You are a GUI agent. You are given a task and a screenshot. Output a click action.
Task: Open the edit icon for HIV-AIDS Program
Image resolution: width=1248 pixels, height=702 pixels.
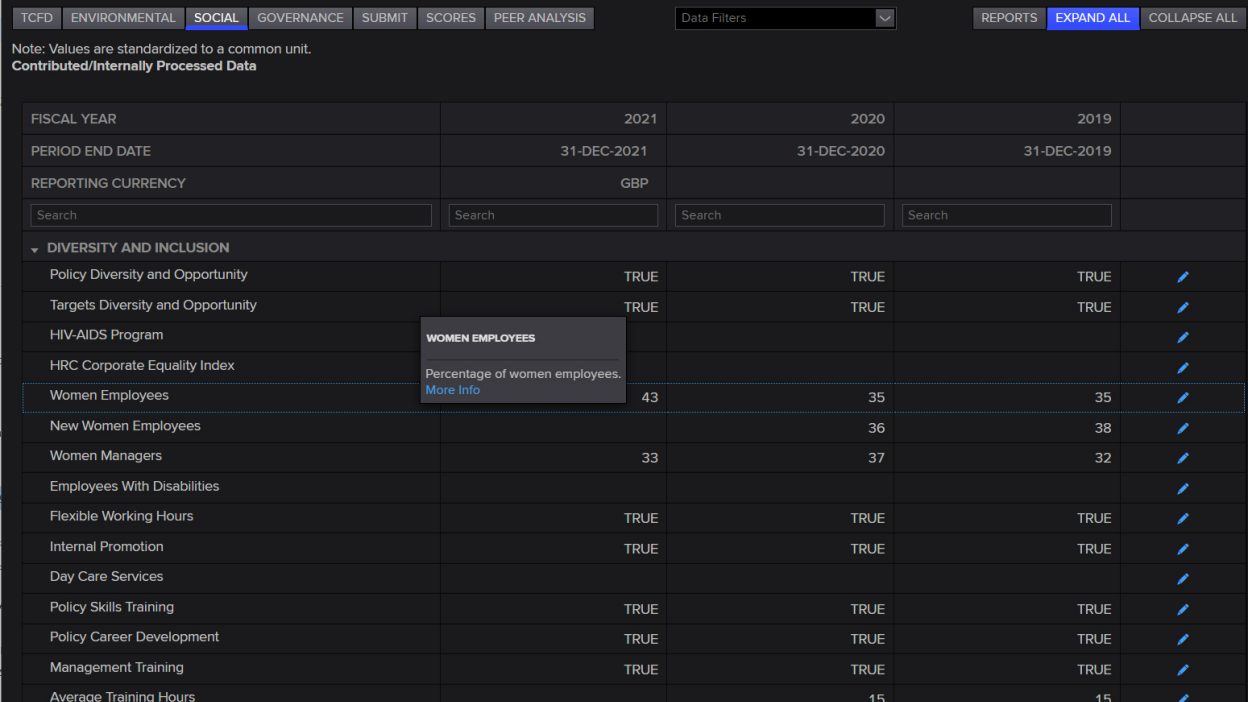[x=1183, y=337]
